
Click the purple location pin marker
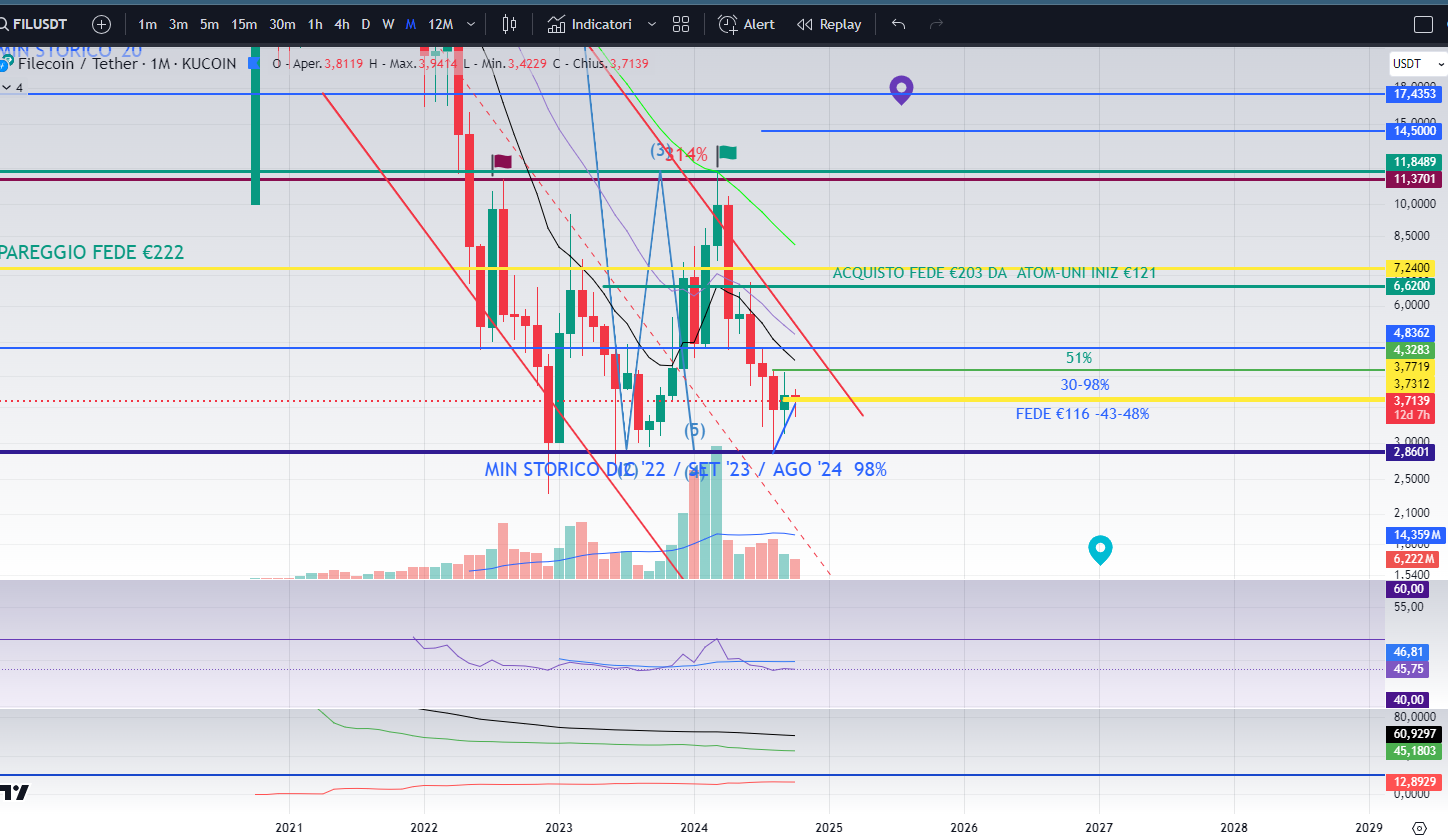click(901, 90)
